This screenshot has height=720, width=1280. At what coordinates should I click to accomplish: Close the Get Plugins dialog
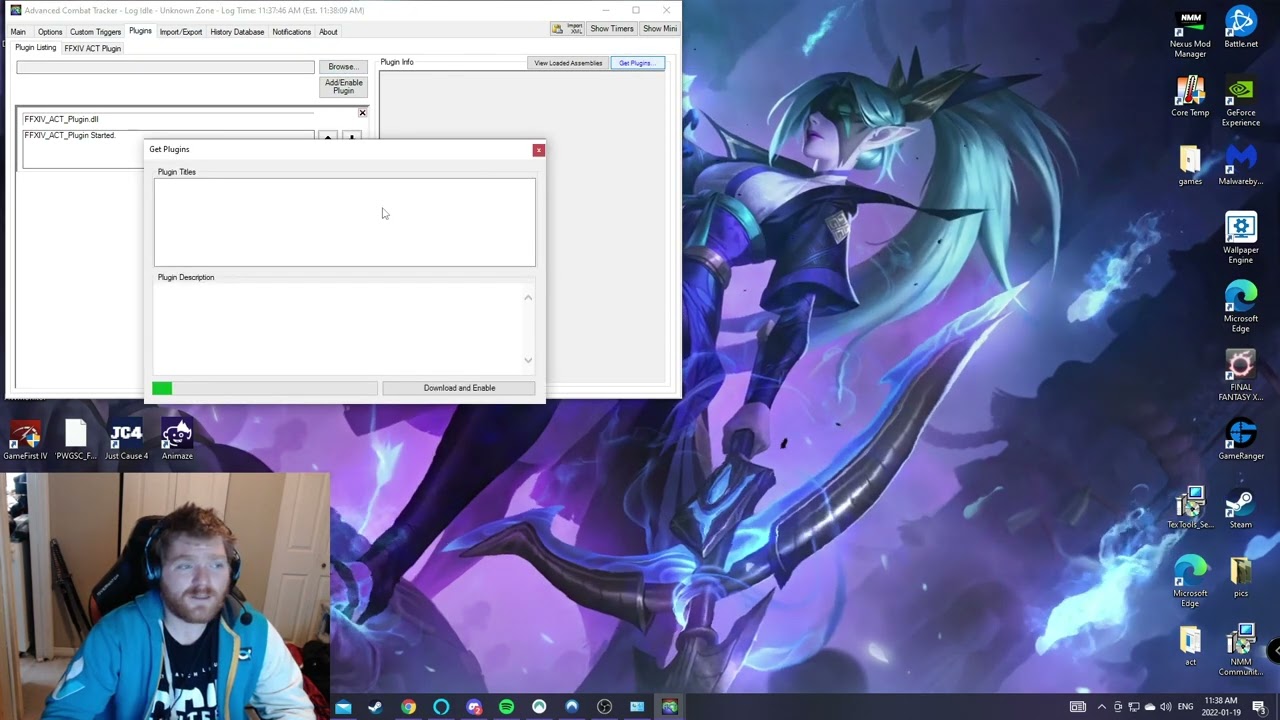pos(538,150)
